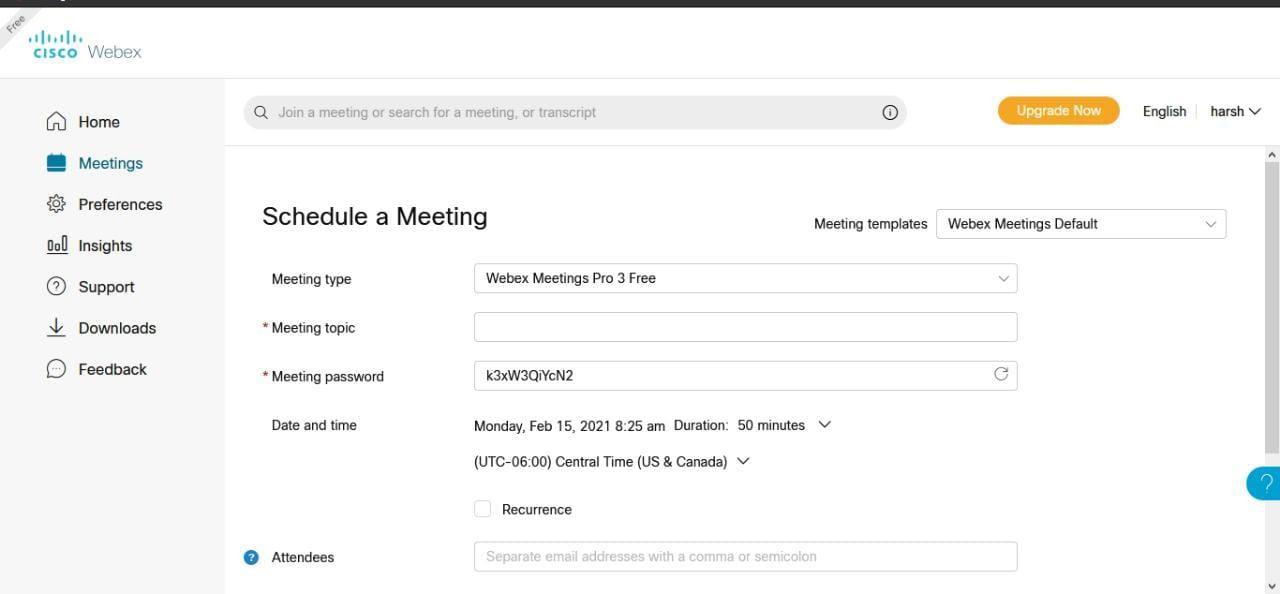
Task: Go to Home in sidebar
Action: (x=99, y=121)
